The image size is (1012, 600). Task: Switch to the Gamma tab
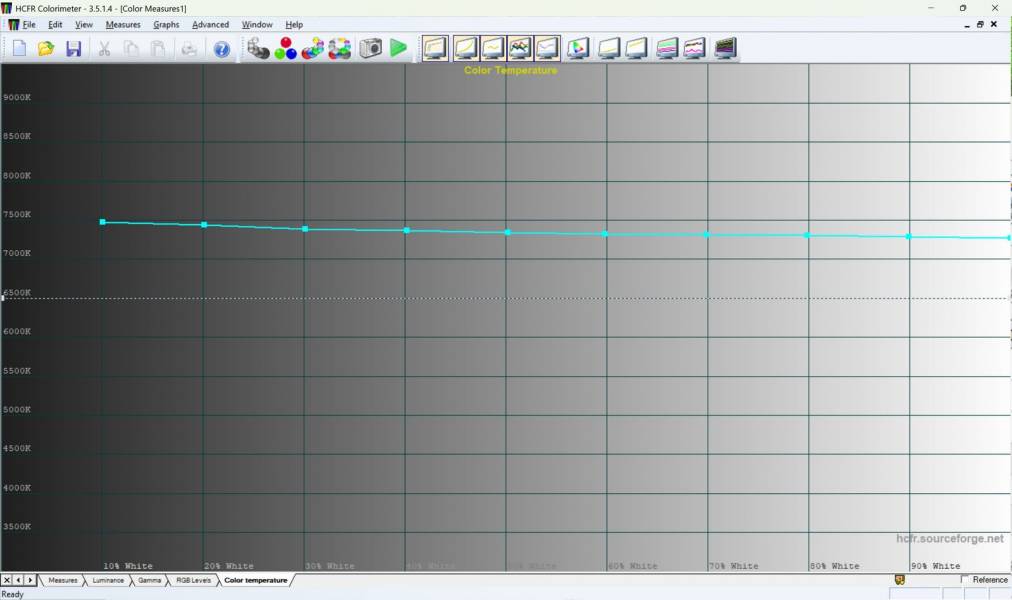150,580
